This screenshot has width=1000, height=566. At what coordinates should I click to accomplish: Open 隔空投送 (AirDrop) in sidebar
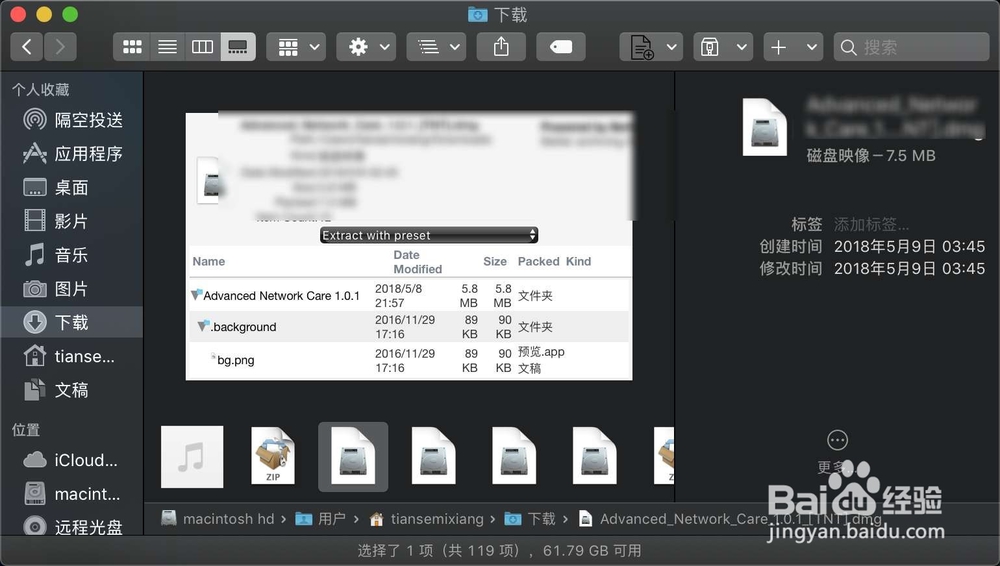72,120
